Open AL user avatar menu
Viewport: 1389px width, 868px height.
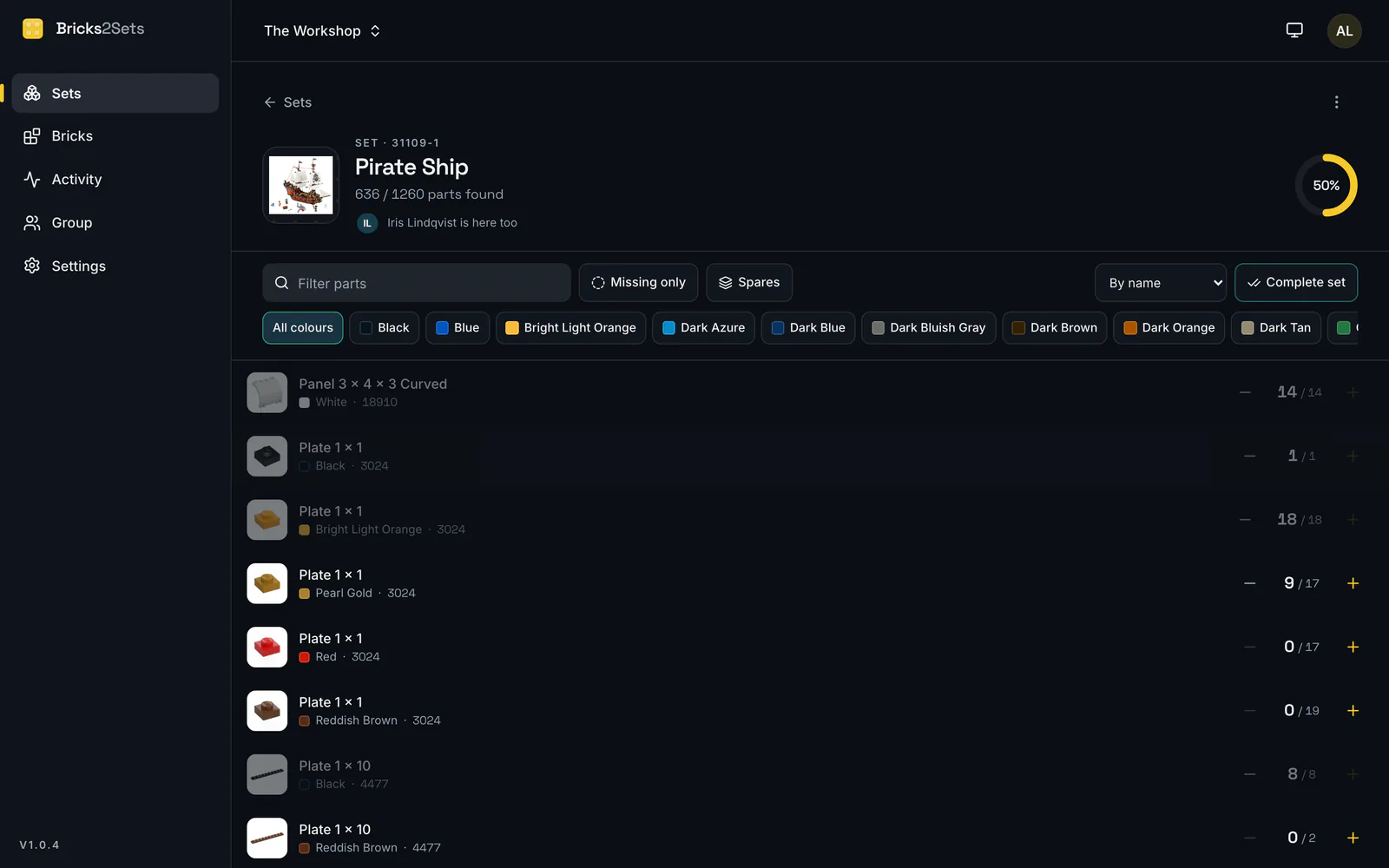tap(1344, 30)
